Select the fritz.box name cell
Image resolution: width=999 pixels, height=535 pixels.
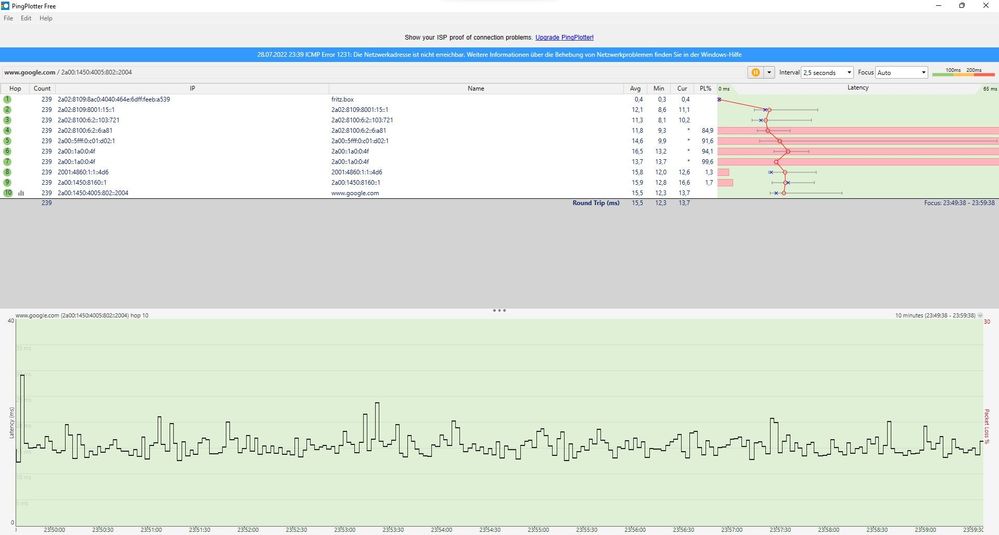[x=342, y=99]
